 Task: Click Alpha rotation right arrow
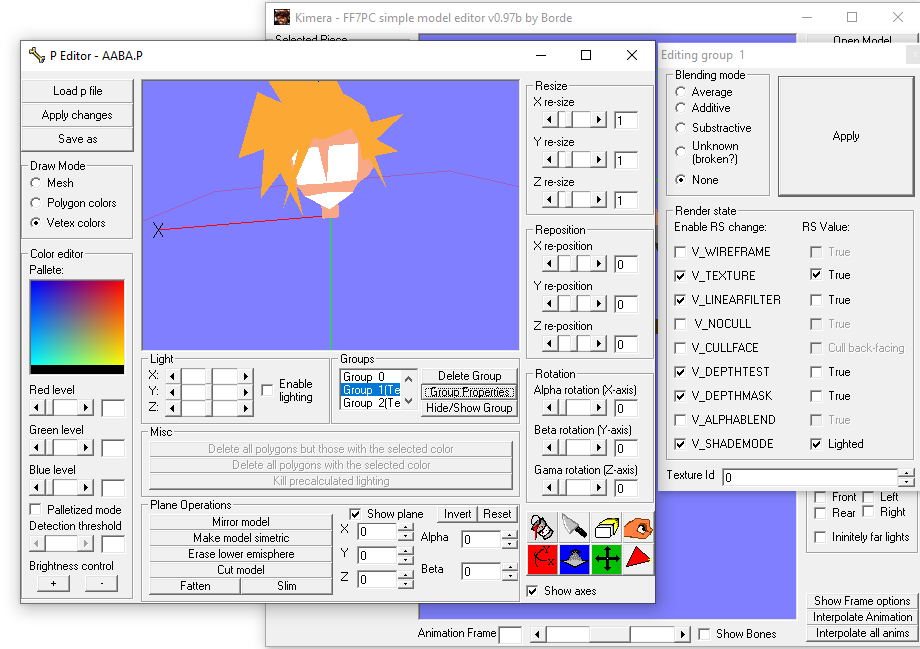[598, 407]
